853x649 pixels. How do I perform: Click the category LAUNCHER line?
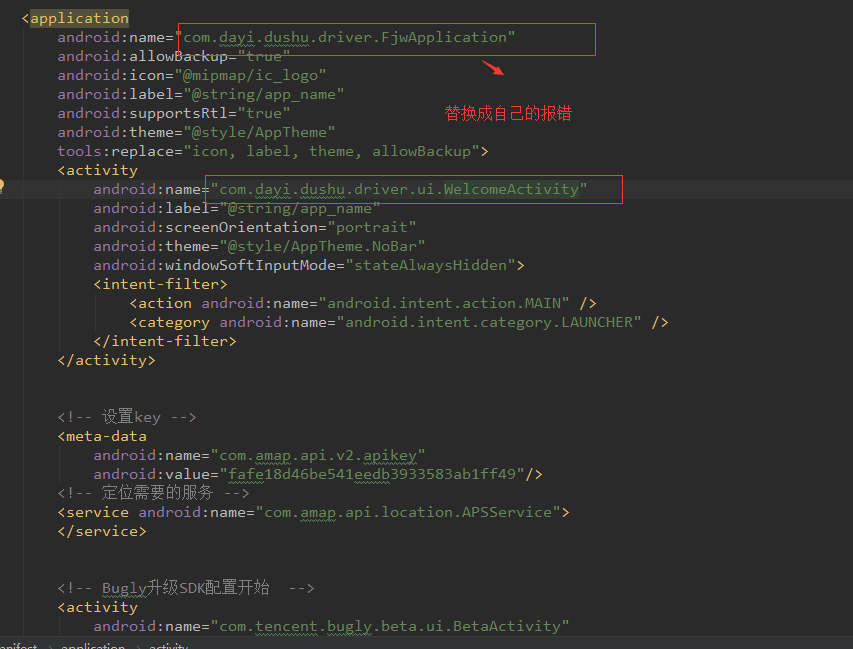coord(399,323)
